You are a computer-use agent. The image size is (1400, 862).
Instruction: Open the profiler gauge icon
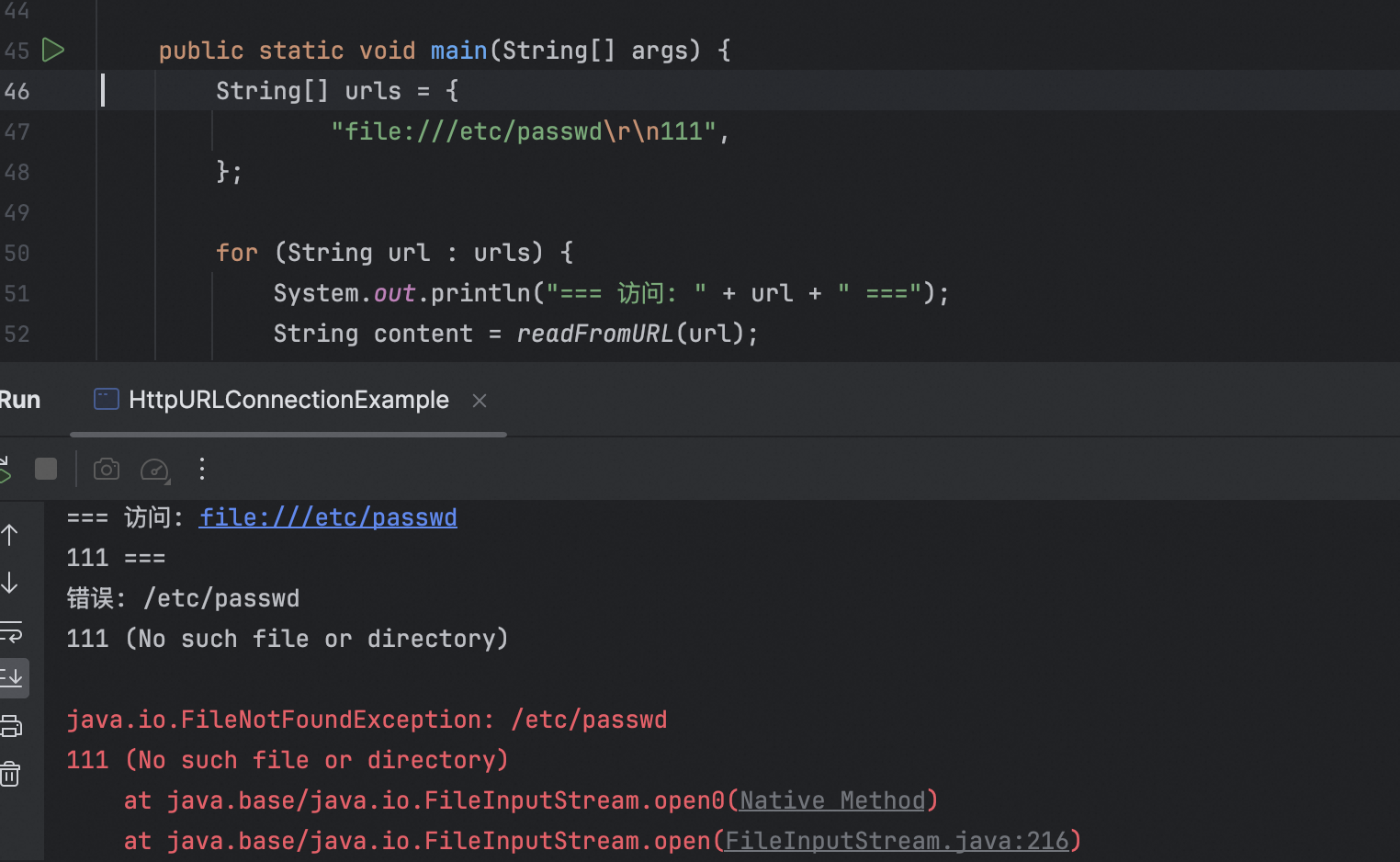tap(154, 470)
